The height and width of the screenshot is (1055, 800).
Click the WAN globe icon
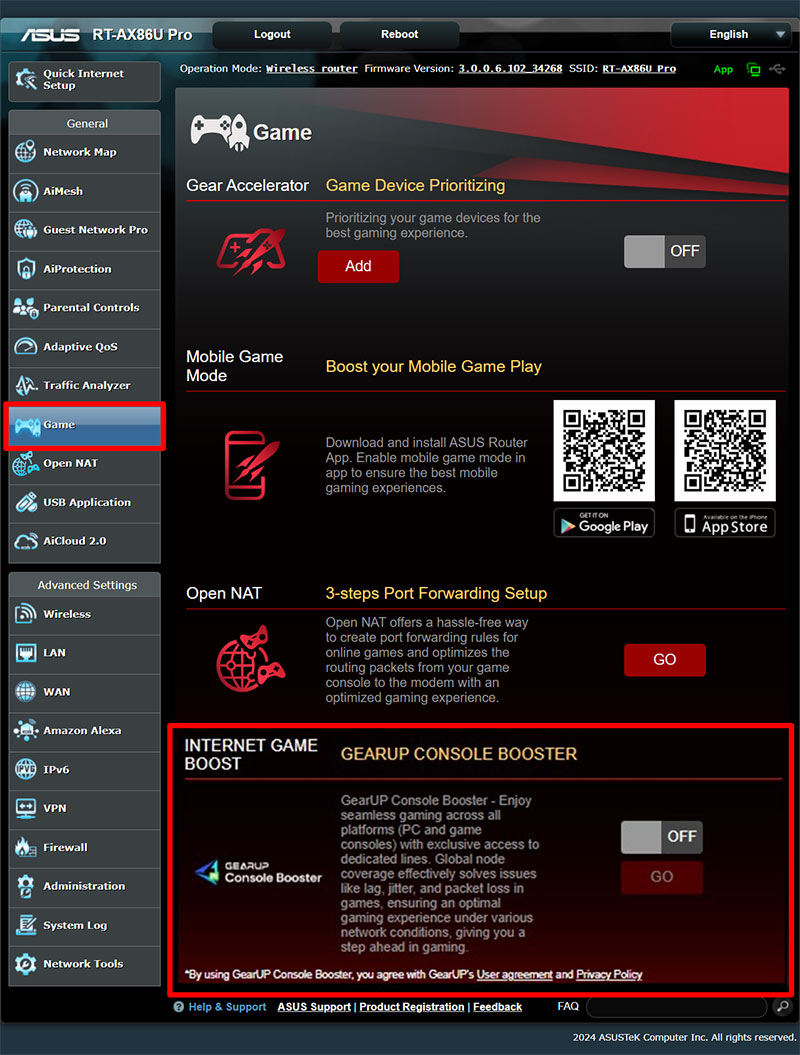26,692
